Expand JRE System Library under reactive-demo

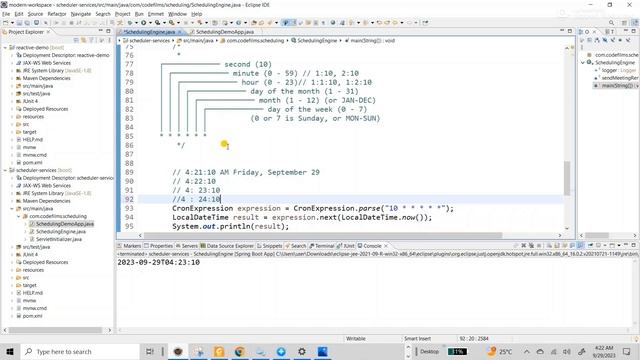click(12, 71)
